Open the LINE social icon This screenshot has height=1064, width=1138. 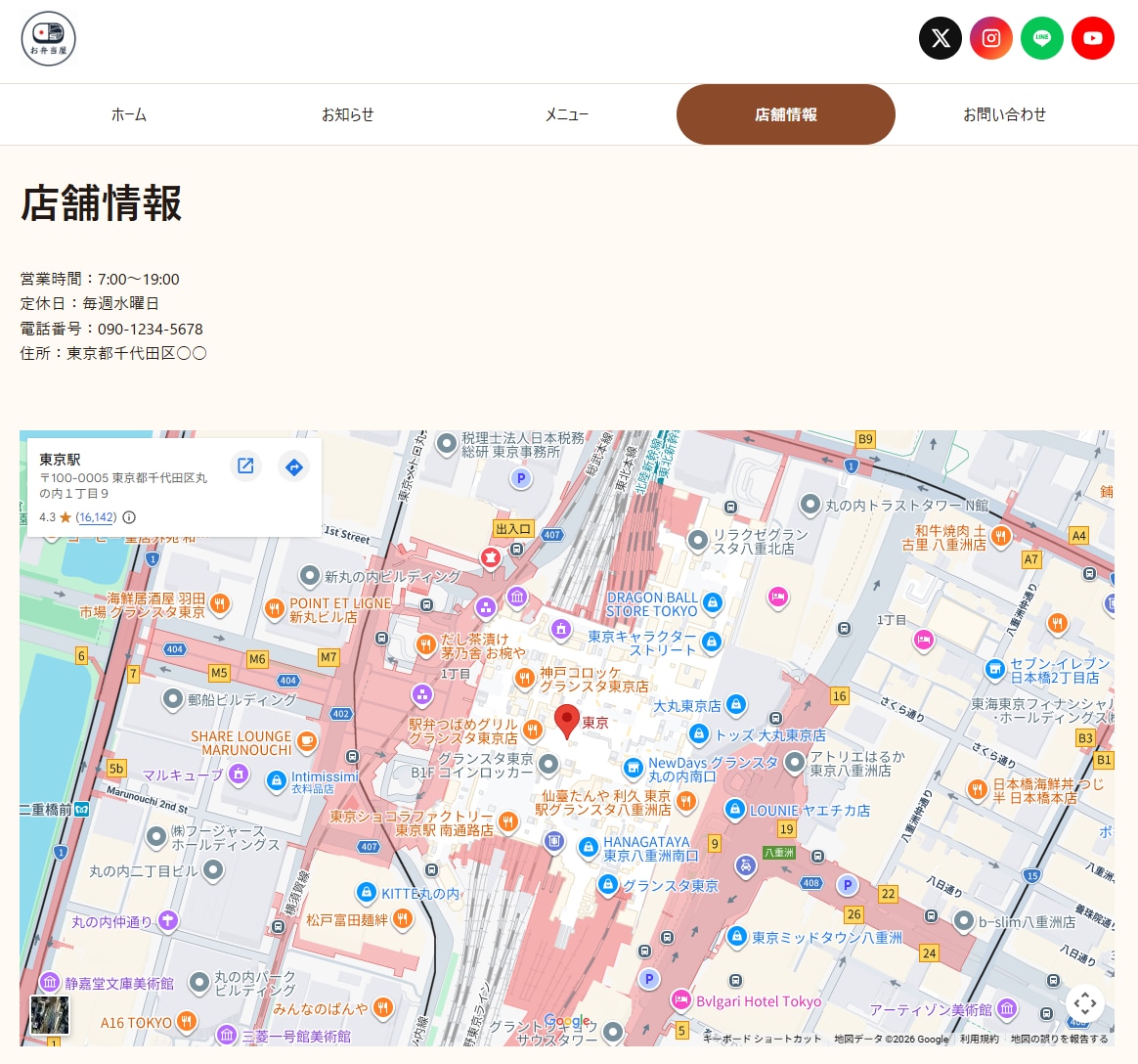(x=1041, y=38)
